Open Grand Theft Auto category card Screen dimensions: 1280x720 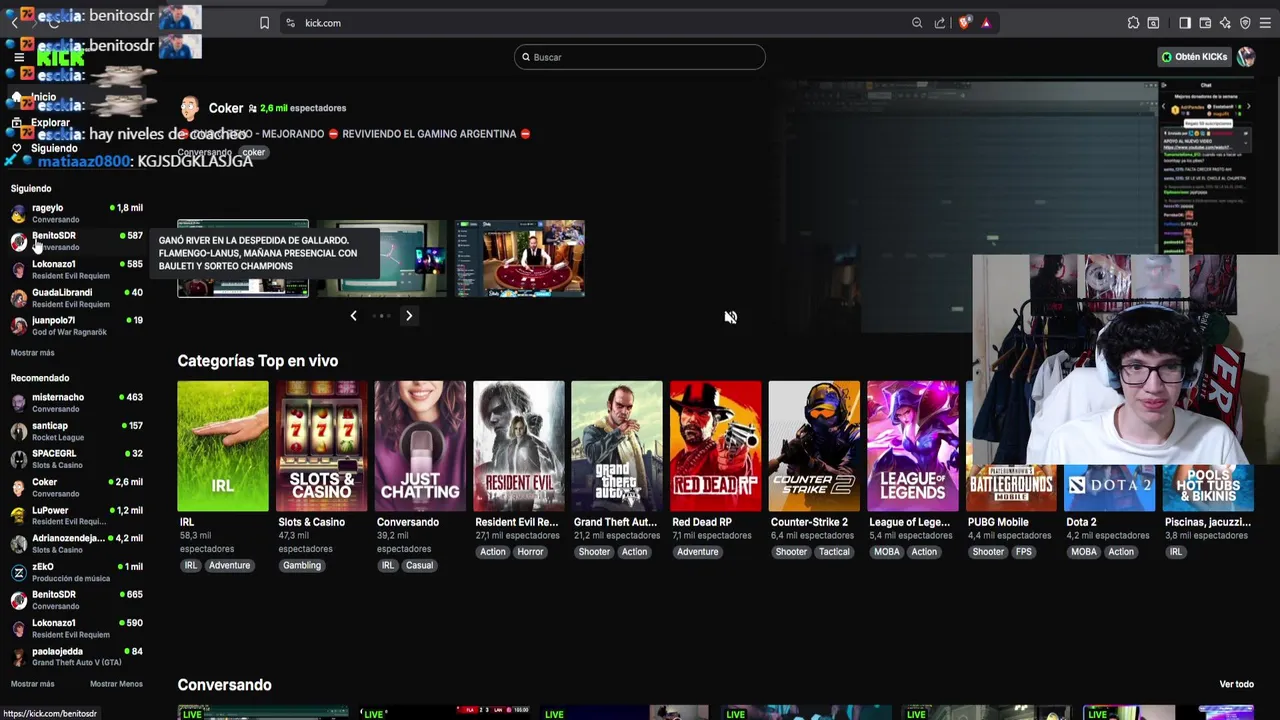tap(617, 446)
